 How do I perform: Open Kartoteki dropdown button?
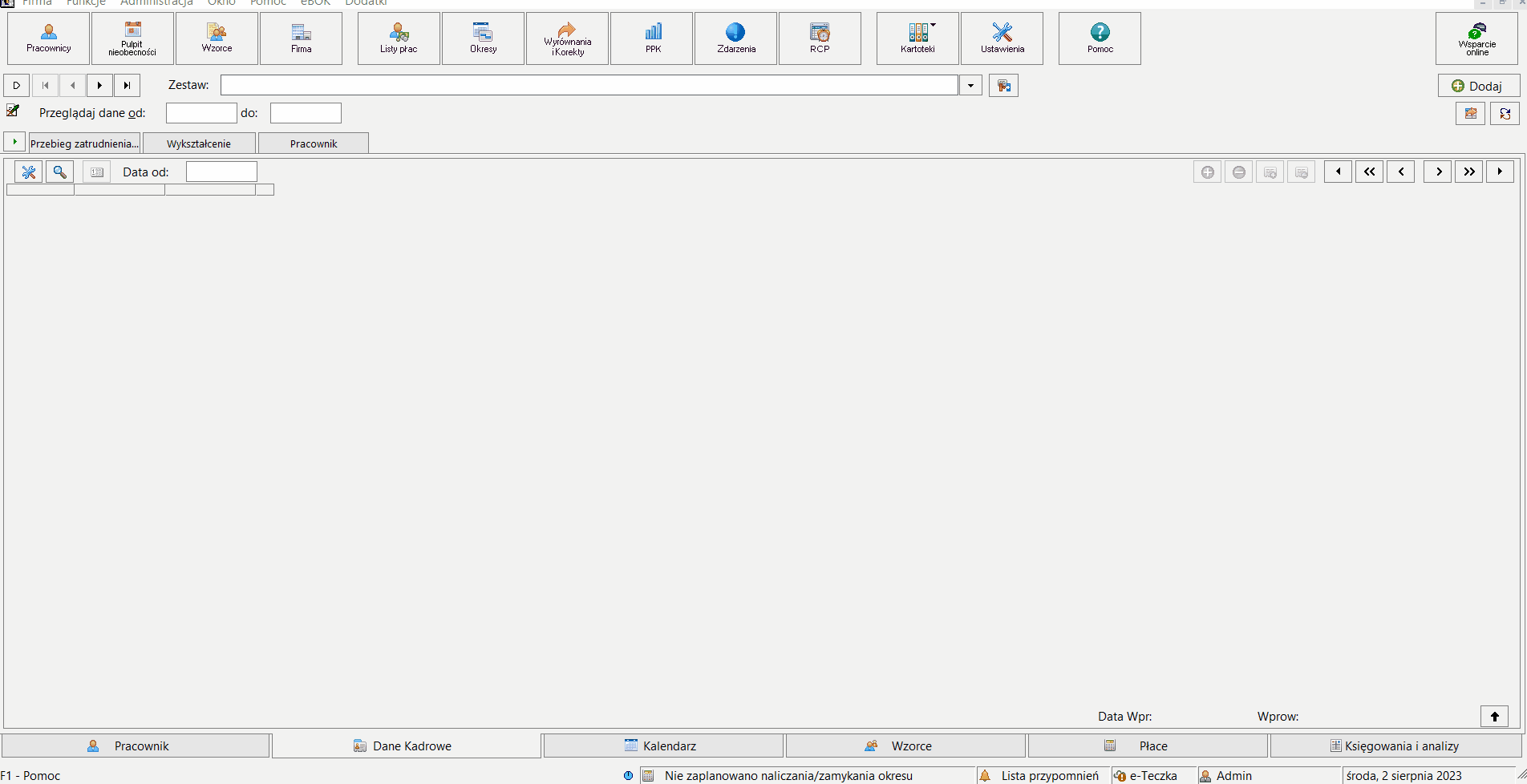917,38
